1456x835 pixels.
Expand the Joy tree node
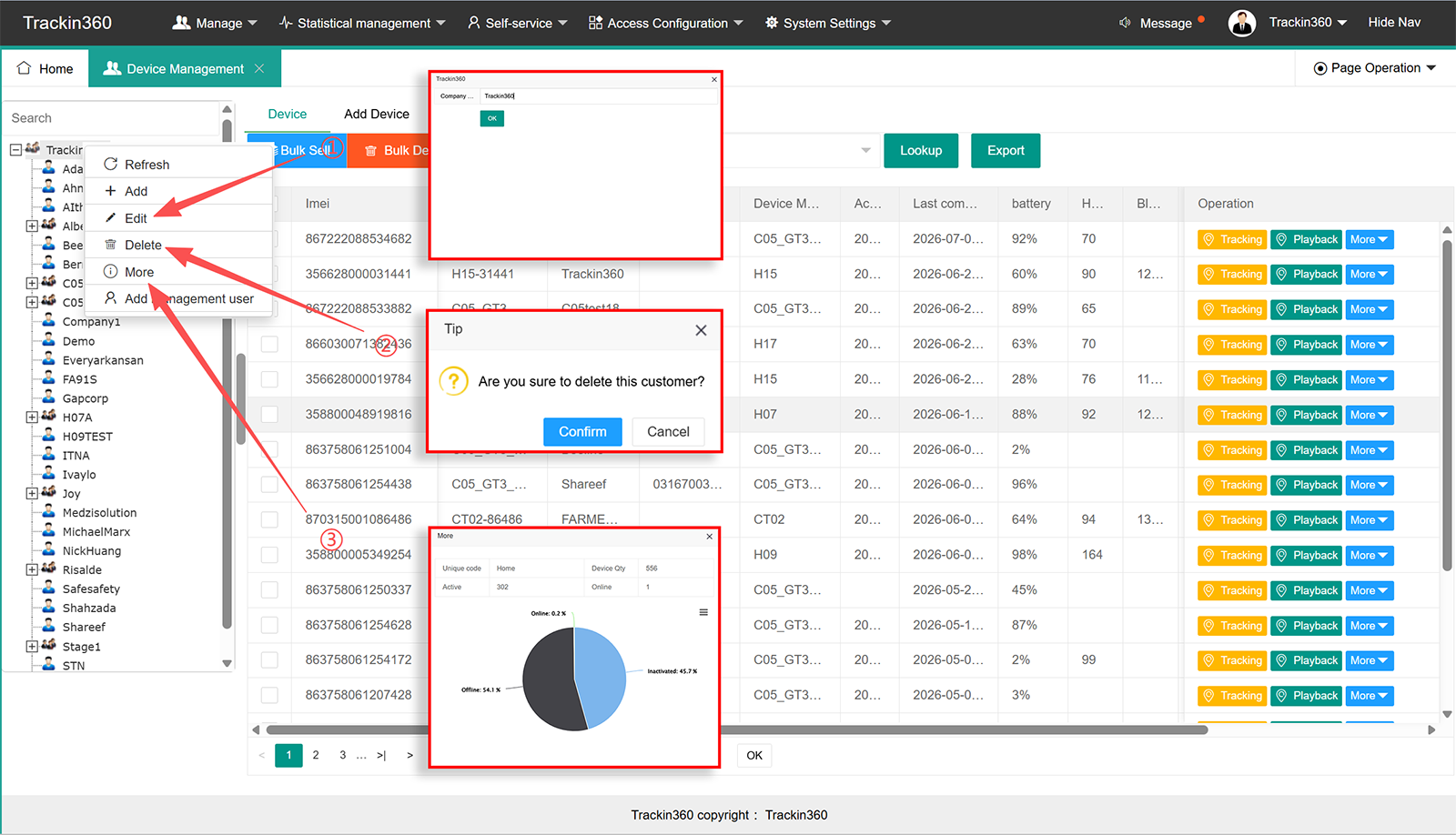point(32,493)
